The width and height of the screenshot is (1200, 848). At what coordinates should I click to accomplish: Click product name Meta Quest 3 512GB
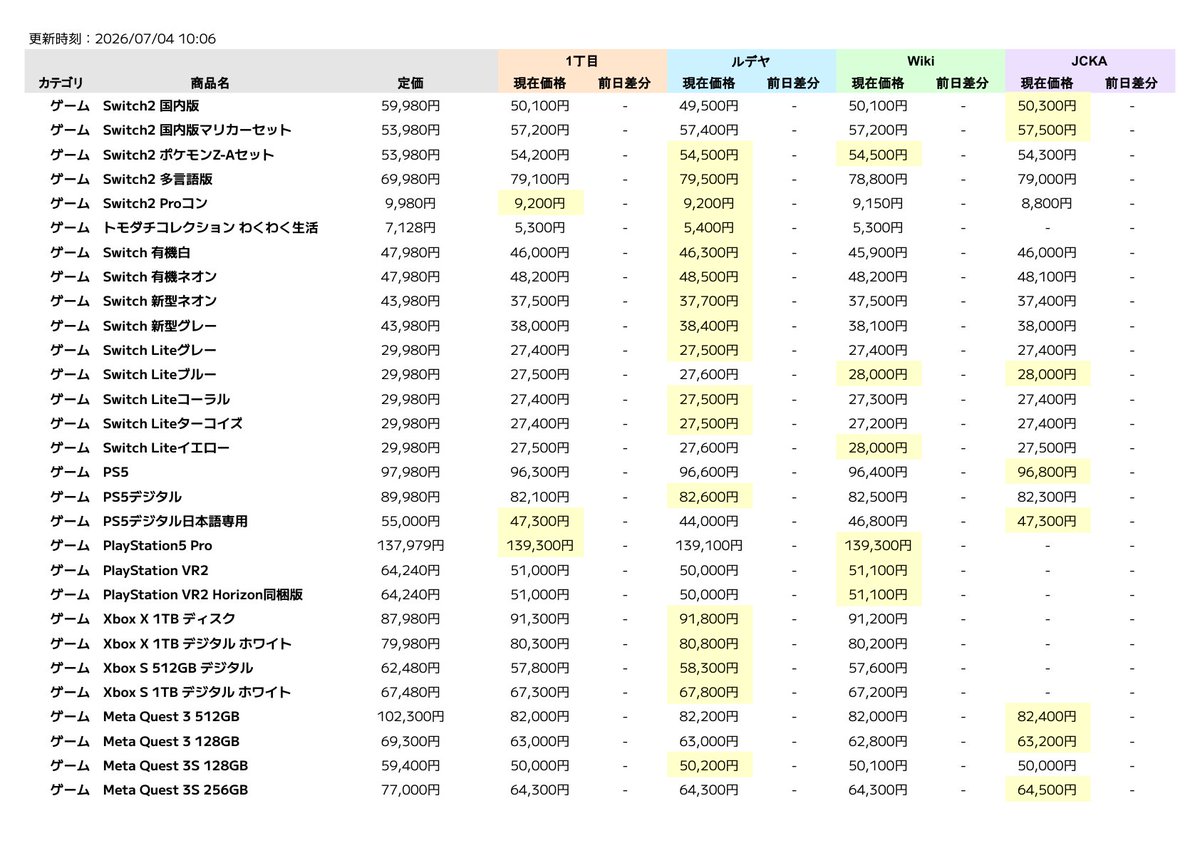[x=171, y=717]
